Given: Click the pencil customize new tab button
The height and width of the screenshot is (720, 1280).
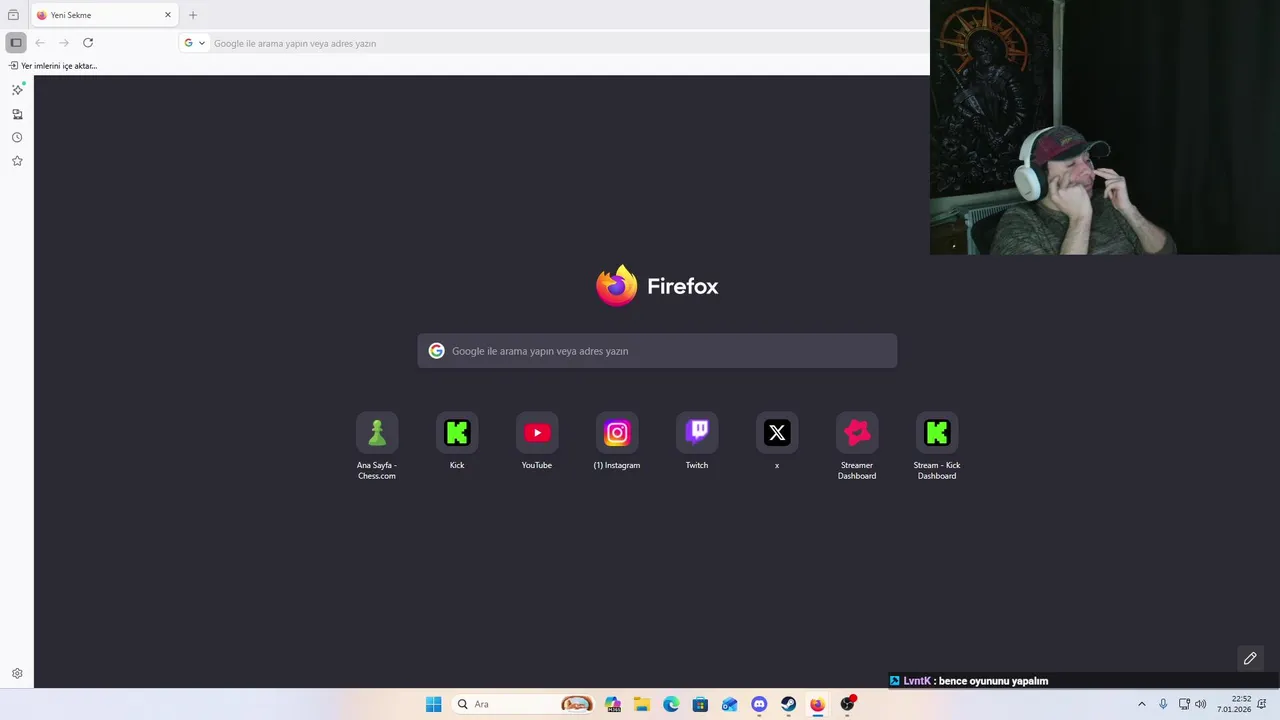Looking at the screenshot, I should pos(1250,658).
